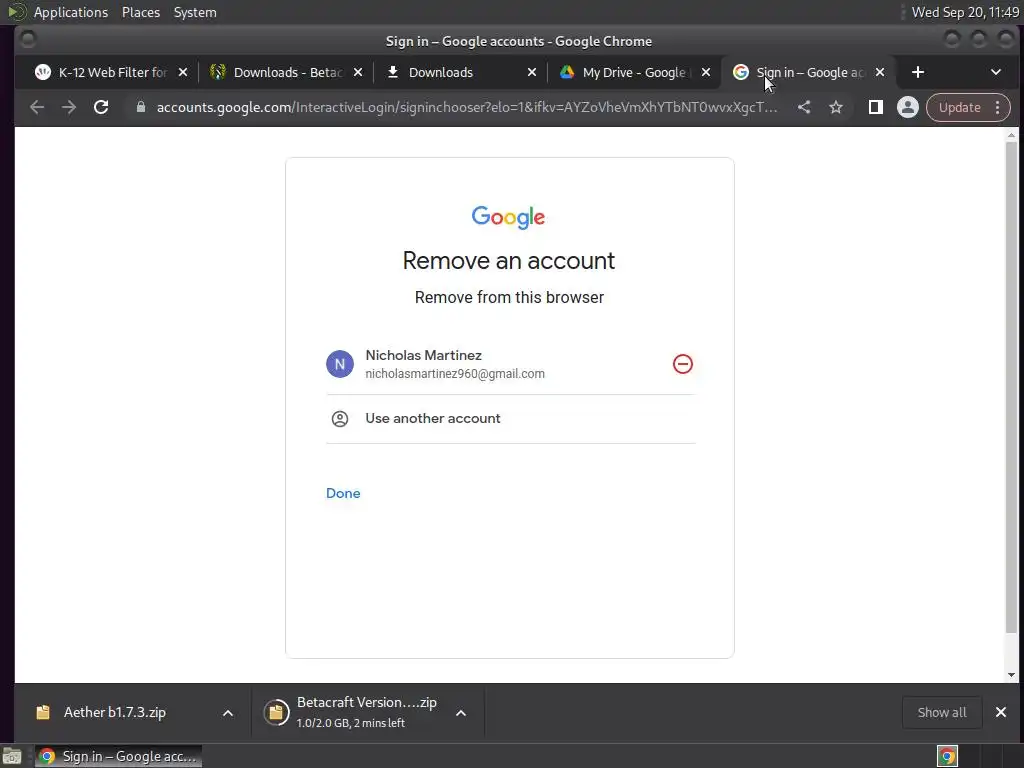Open Chrome three-dot menu
The image size is (1024, 768).
coord(997,108)
